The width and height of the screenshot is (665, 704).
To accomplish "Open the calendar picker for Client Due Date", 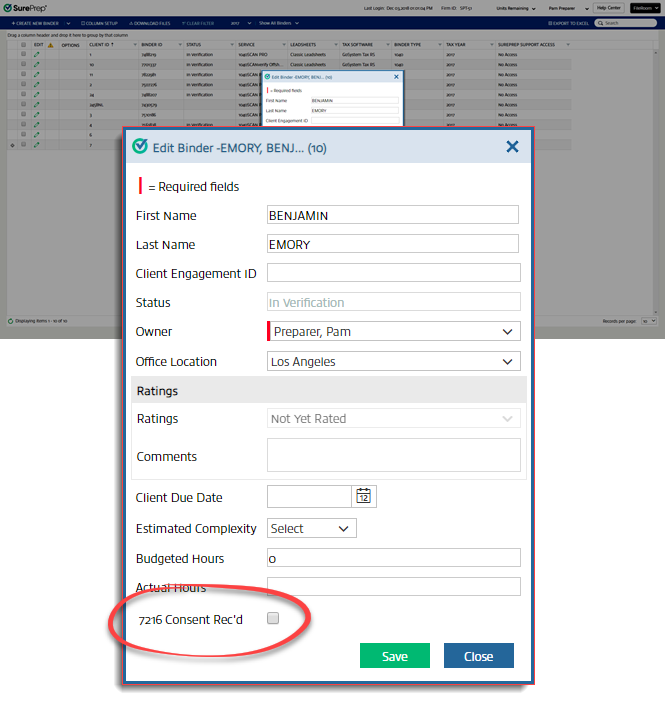I will [364, 496].
